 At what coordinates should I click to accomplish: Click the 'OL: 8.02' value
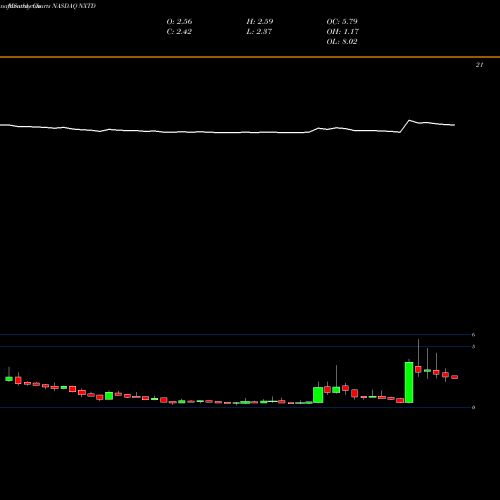tap(342, 42)
